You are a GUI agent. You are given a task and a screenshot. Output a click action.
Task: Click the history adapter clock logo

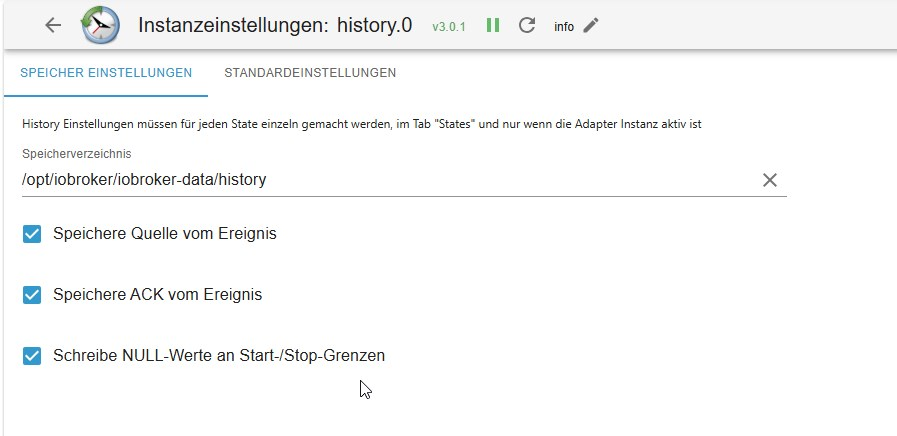[x=99, y=26]
